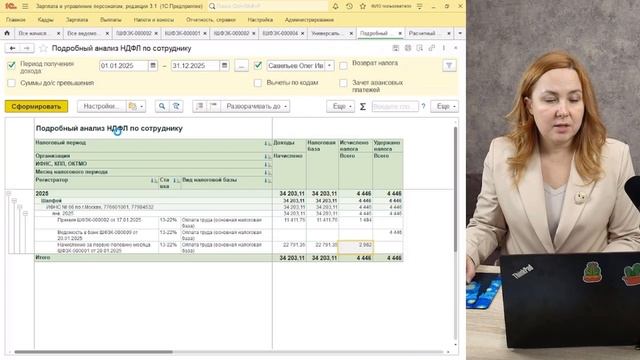Click the horizontal scrollbar of report
Image resolution: width=640 pixels, height=360 pixels.
93,352
